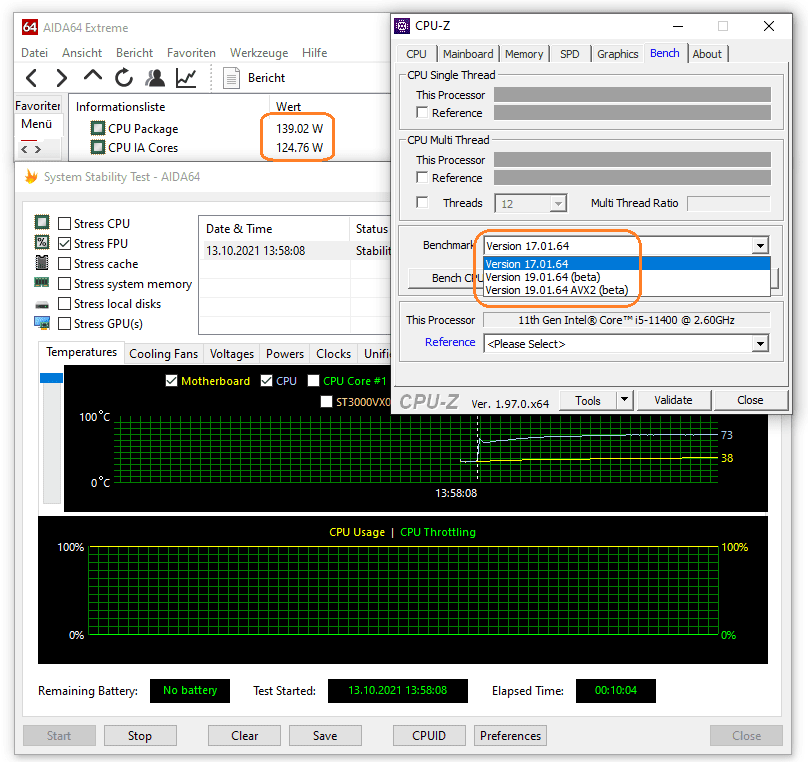Click the right scroll arrow under Menü
Viewport: 808px width, 767px height.
click(38, 150)
